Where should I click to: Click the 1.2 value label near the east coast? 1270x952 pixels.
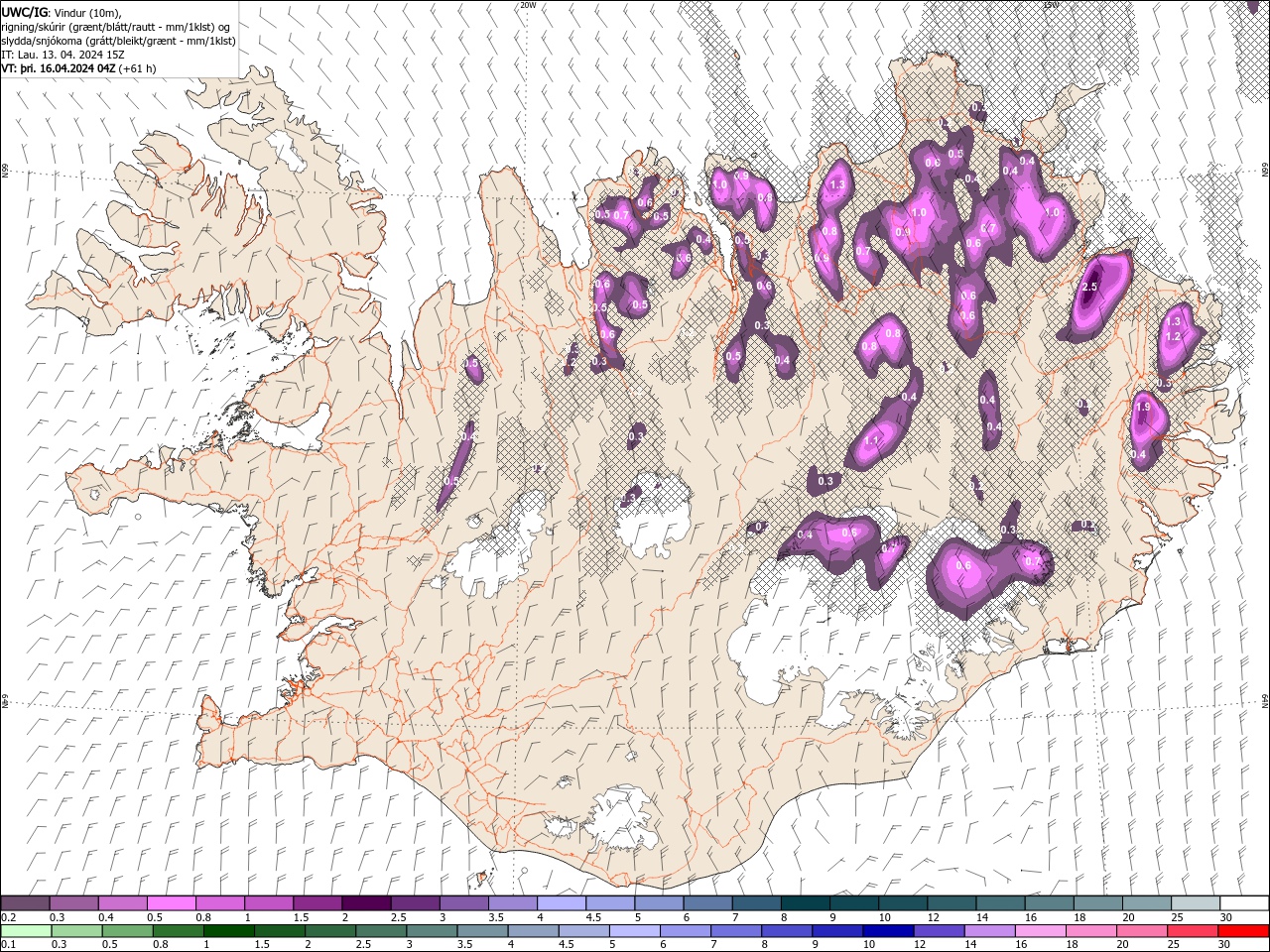click(1172, 336)
